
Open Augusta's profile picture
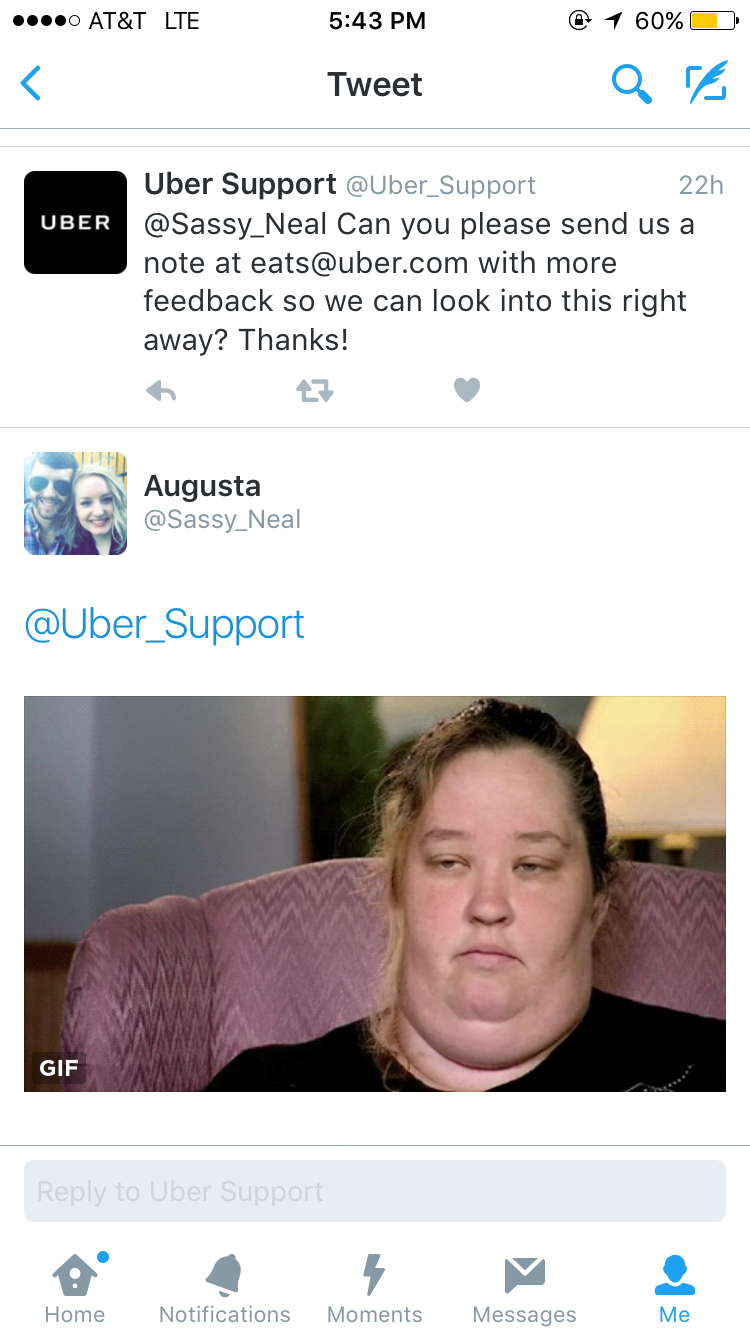point(75,503)
